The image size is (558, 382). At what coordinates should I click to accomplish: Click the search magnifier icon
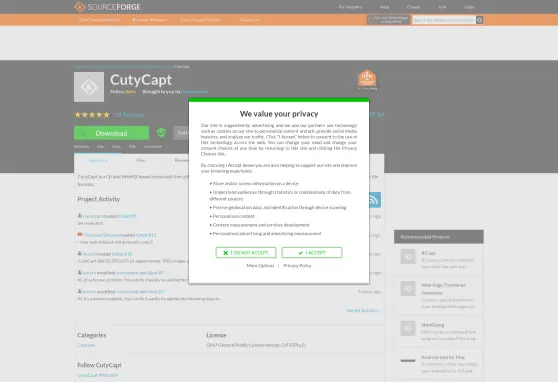pos(479,20)
